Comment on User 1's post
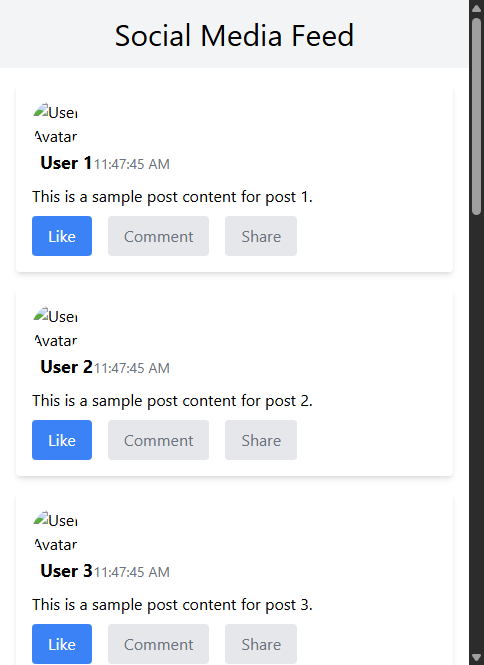This screenshot has width=484, height=665. click(x=158, y=236)
